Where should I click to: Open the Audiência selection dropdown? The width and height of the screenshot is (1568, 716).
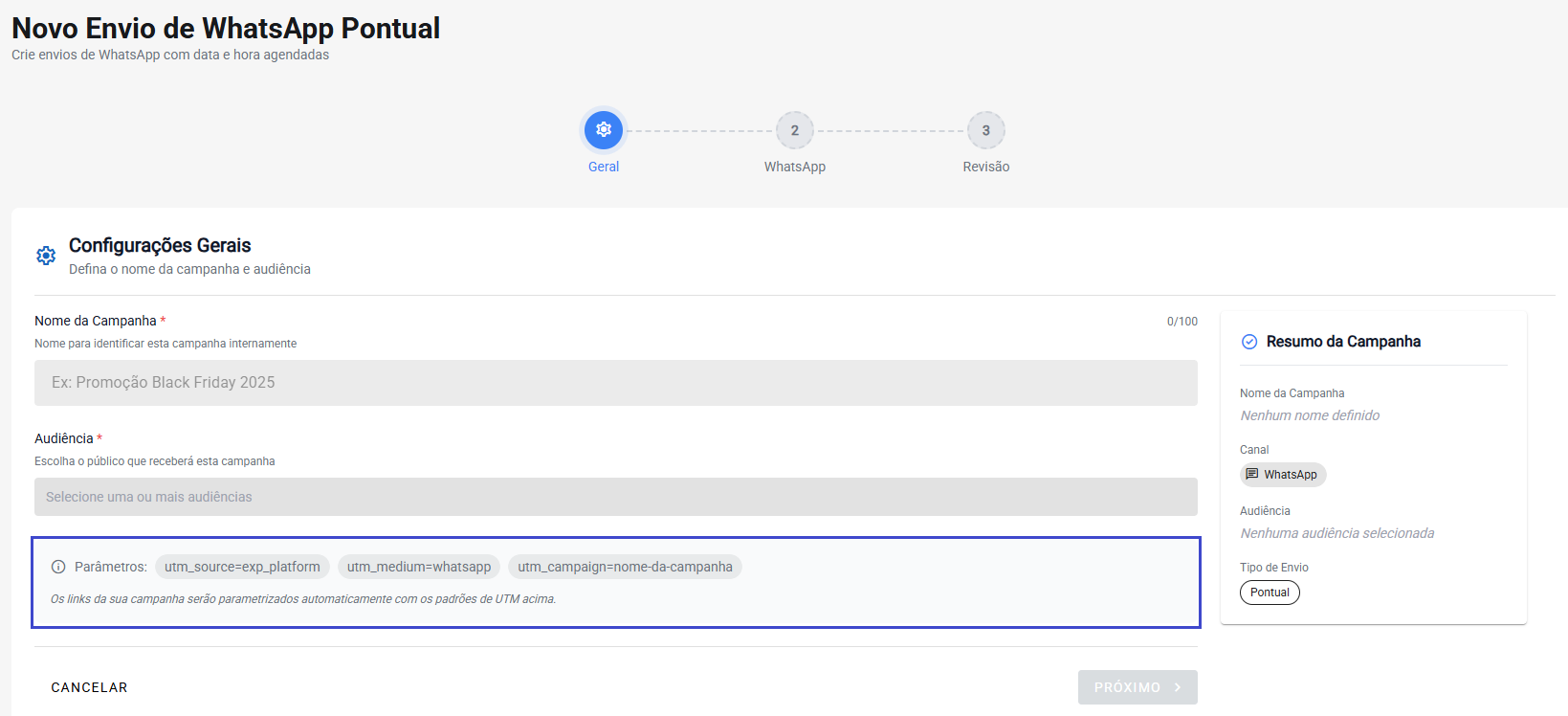[615, 497]
